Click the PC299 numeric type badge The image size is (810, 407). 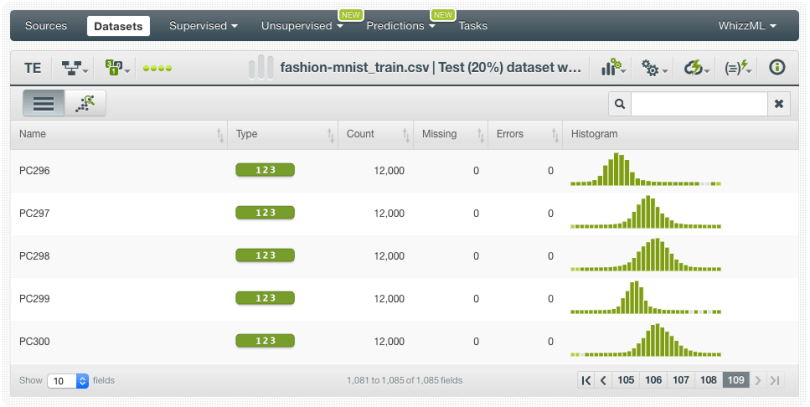(265, 298)
